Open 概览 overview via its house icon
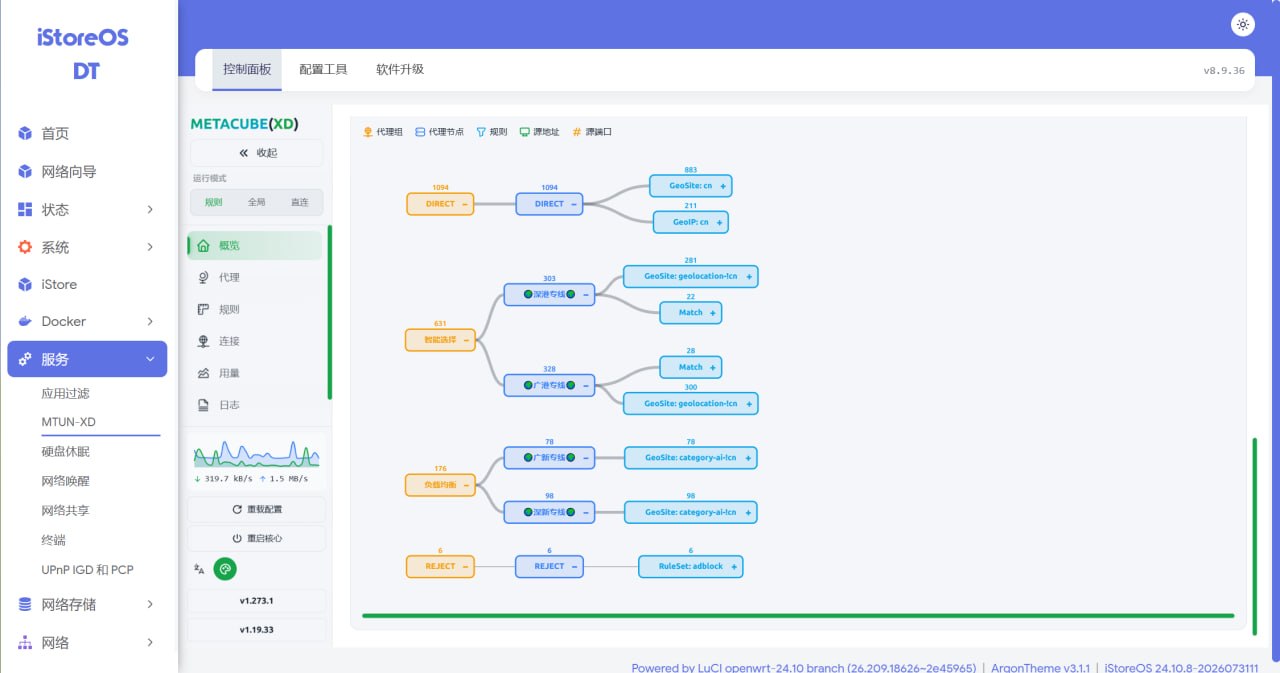Viewport: 1280px width, 673px height. click(203, 245)
